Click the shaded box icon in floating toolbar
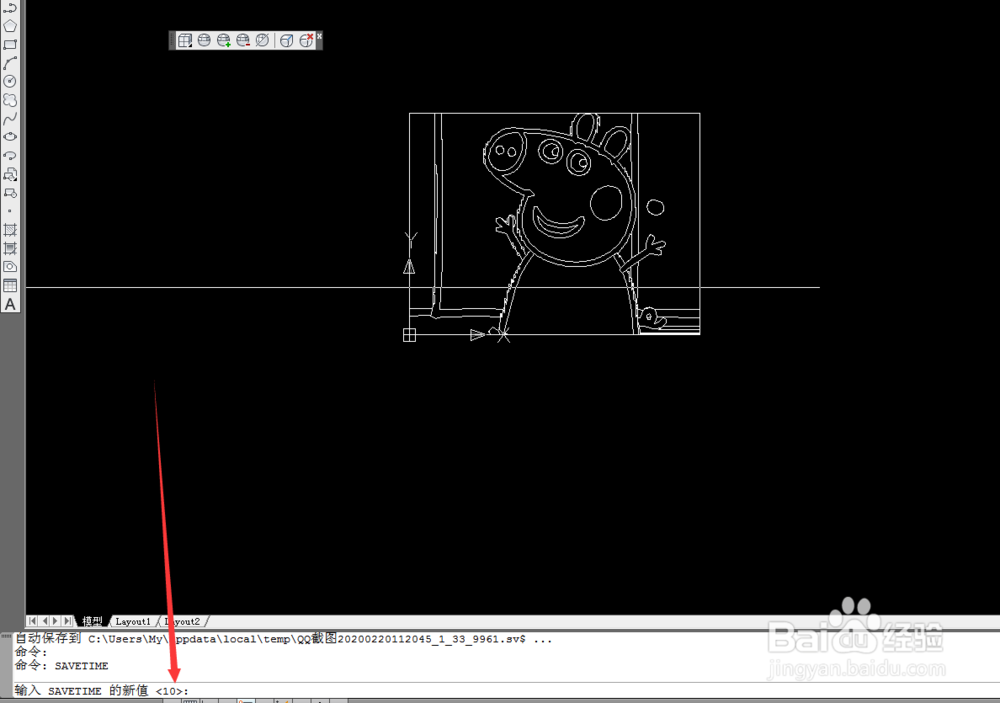Viewport: 1000px width, 703px height. point(287,41)
